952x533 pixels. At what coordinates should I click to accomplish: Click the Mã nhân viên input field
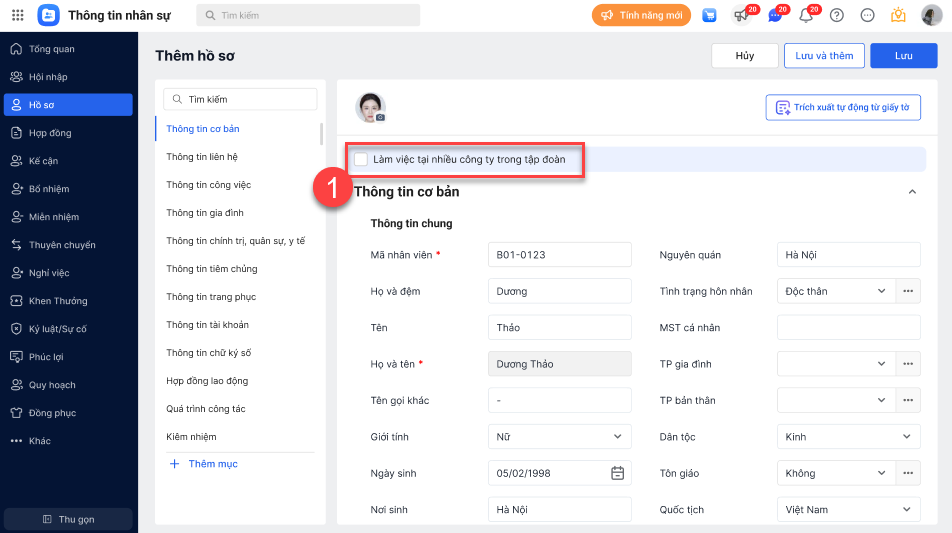559,254
